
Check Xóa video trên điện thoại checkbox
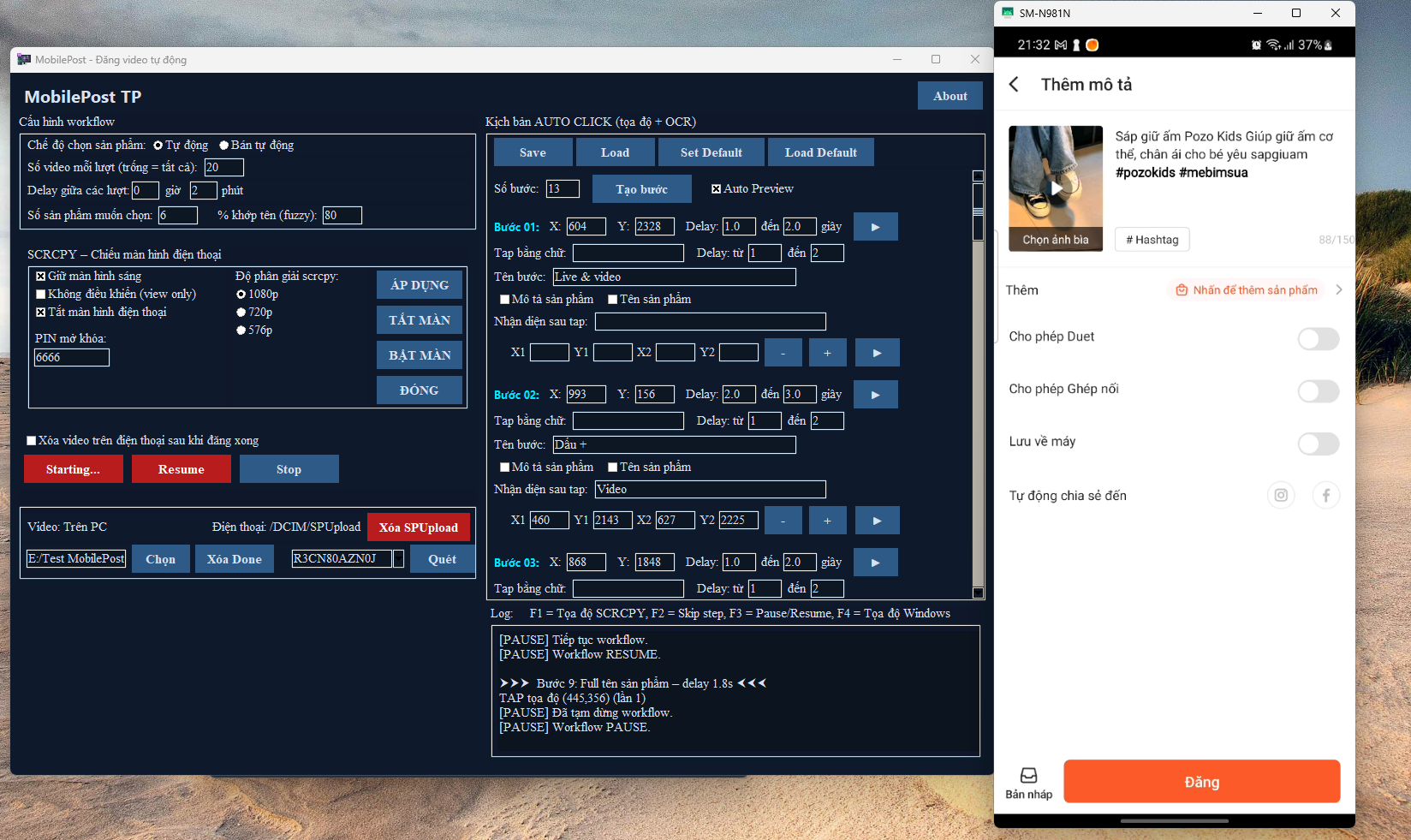(32, 441)
